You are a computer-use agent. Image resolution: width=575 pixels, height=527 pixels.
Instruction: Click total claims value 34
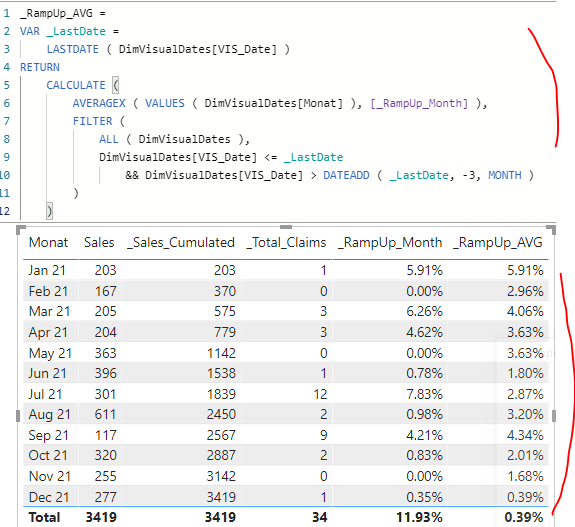319,517
